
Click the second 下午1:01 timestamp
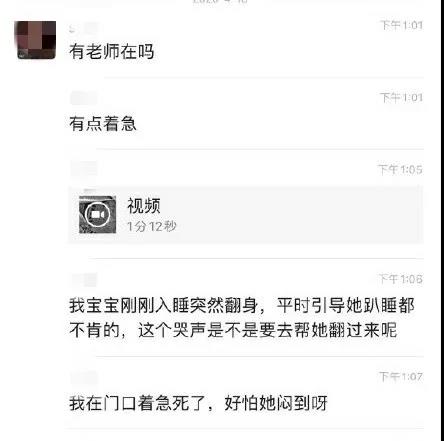(x=401, y=98)
